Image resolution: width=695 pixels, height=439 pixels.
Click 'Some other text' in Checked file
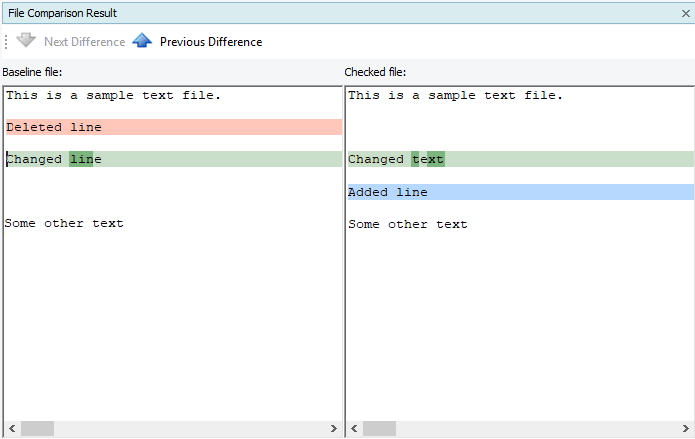(x=408, y=224)
